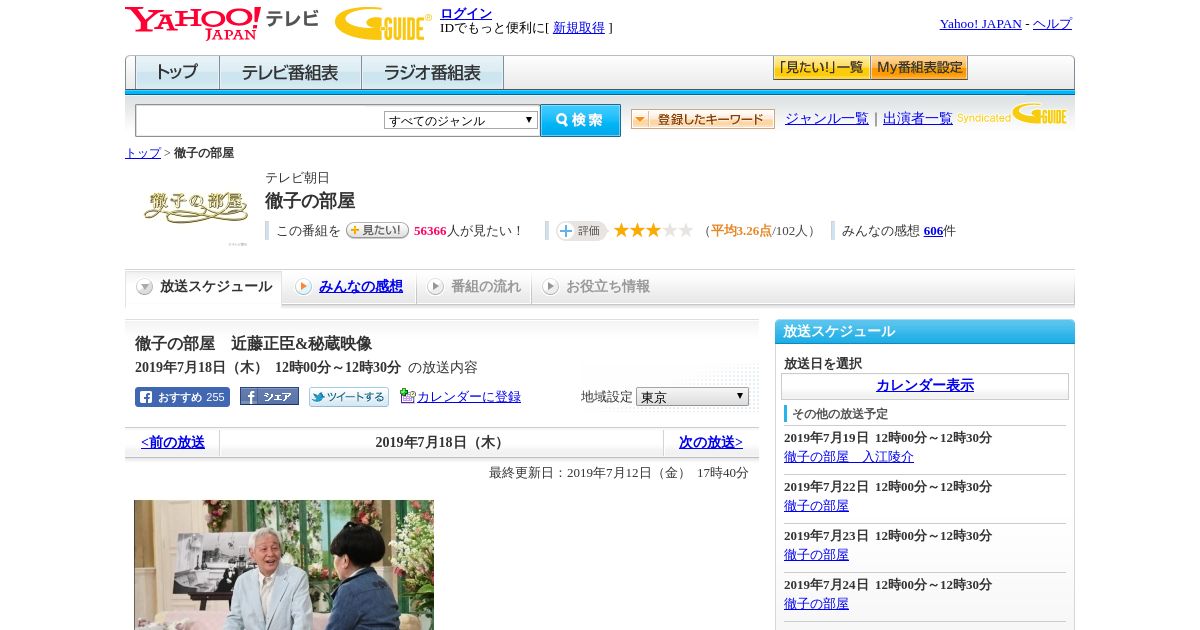Open the ログイン link
The width and height of the screenshot is (1200, 630).
coord(466,13)
